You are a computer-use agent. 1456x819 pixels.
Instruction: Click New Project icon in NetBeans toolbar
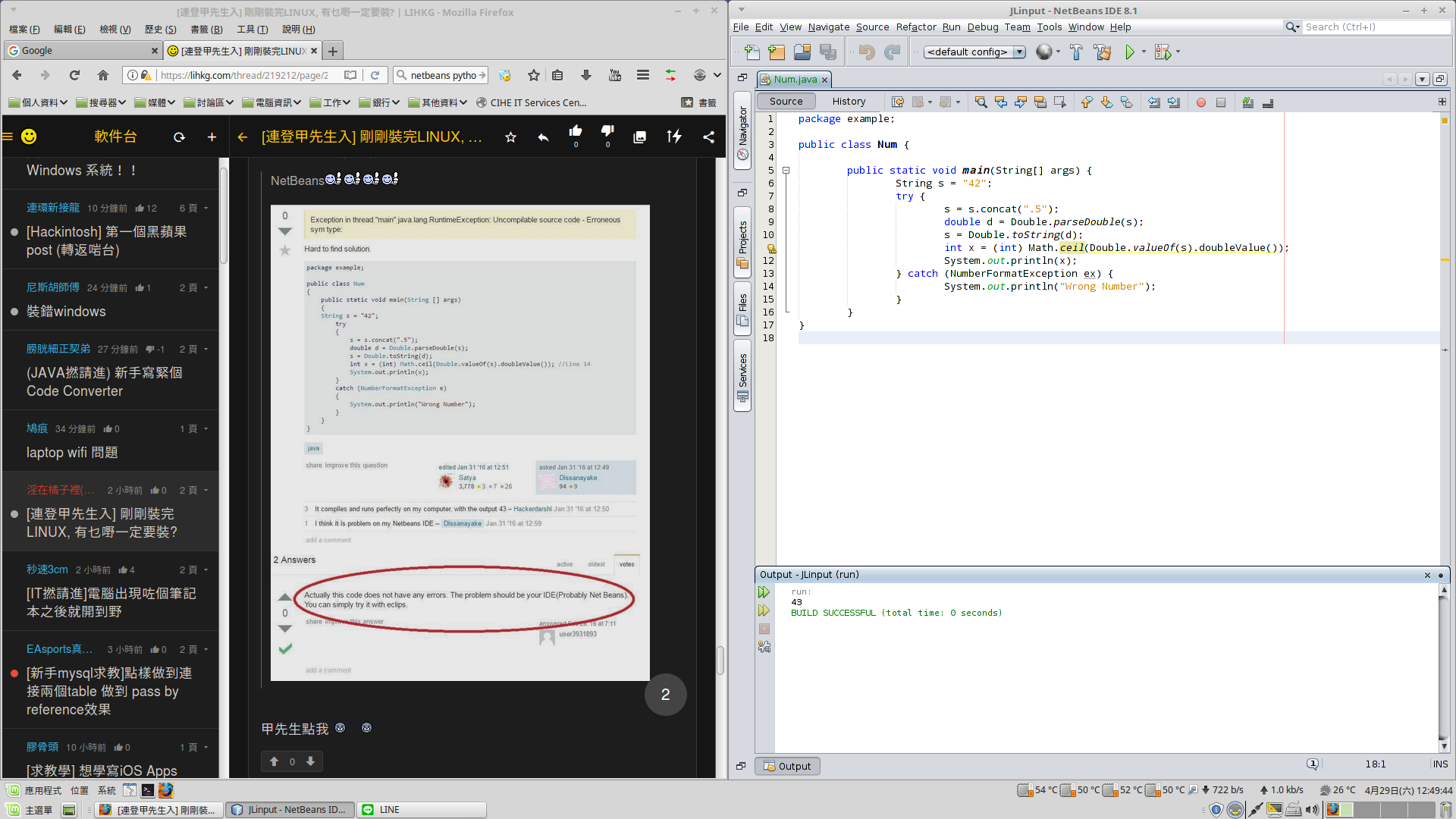click(777, 52)
